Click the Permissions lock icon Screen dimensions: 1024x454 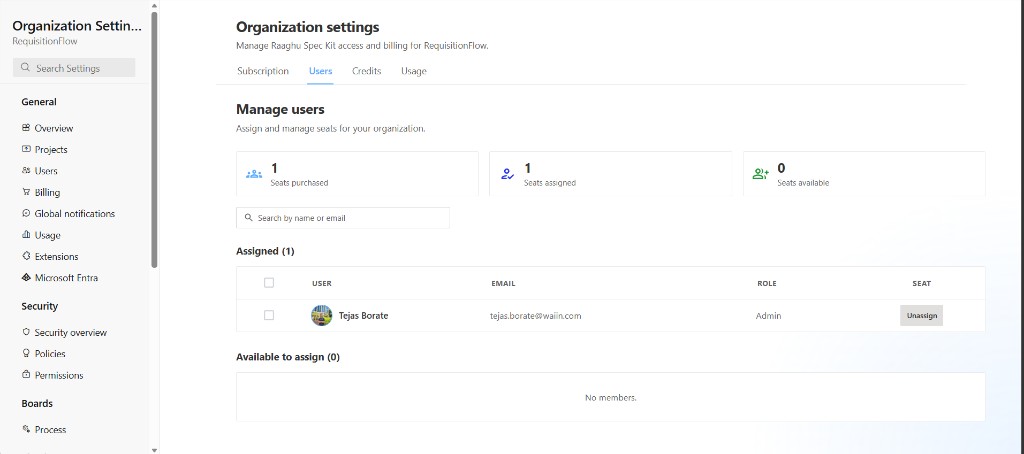coord(26,375)
